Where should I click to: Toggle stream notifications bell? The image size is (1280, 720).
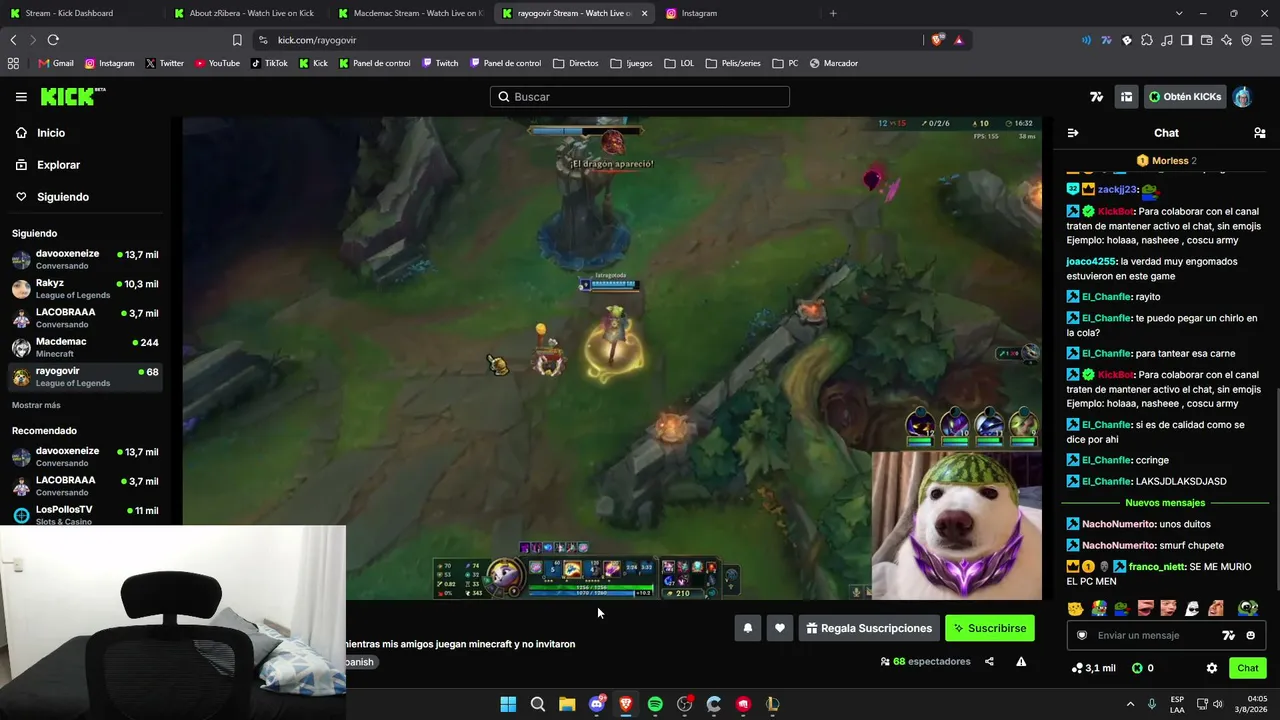(747, 628)
